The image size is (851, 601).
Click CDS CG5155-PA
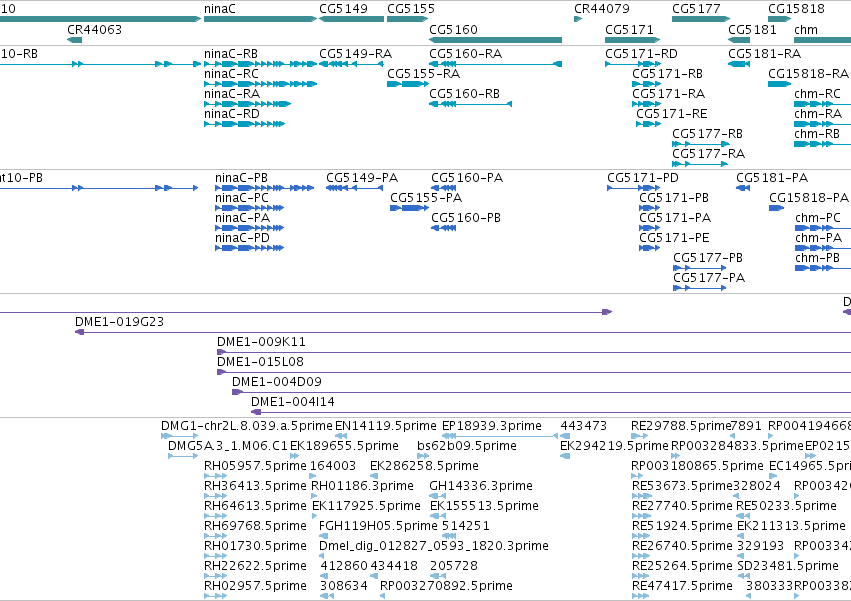pos(410,208)
